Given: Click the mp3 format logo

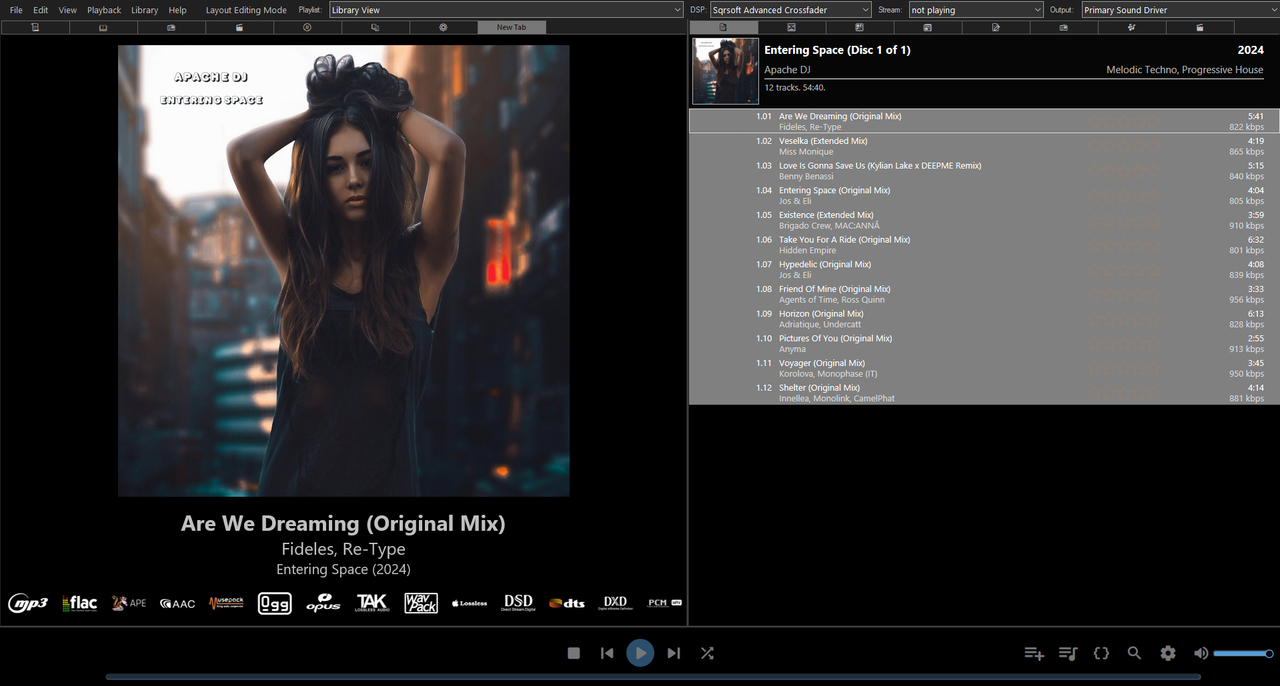Looking at the screenshot, I should point(28,603).
